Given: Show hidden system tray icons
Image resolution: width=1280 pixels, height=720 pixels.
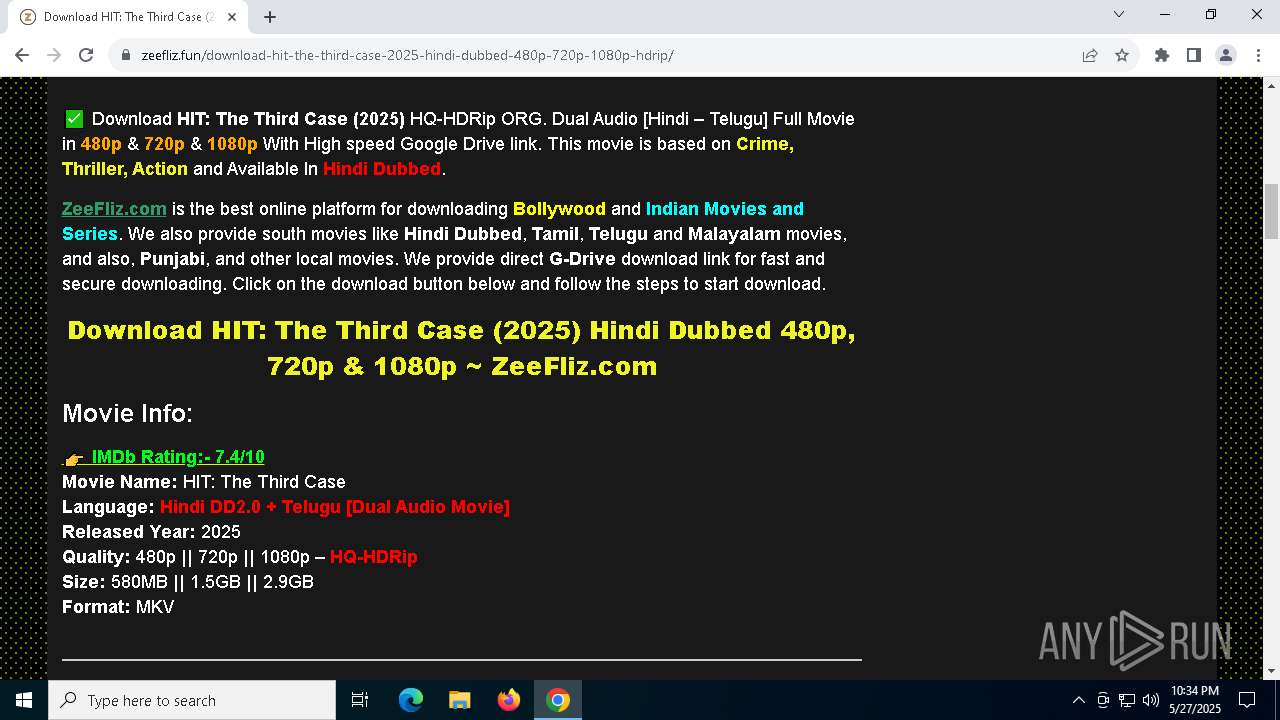Looking at the screenshot, I should pos(1078,700).
